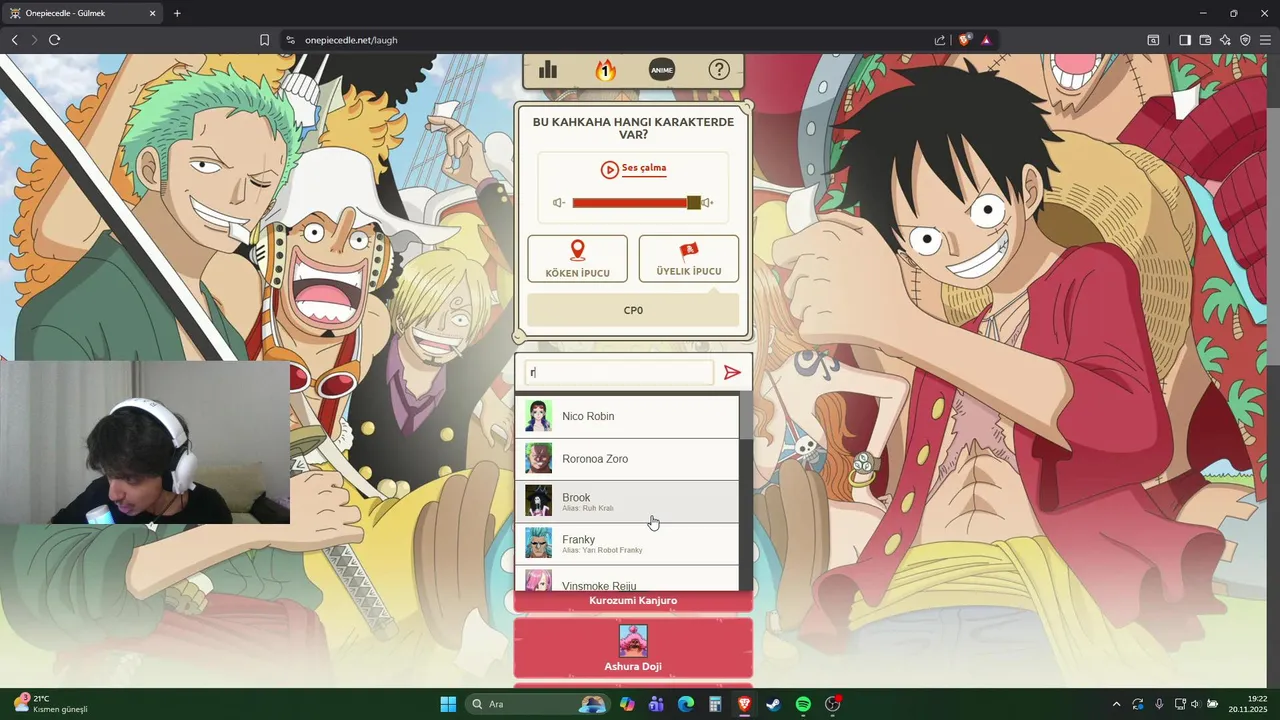Open Spotify from the taskbar
1280x720 pixels.
point(803,704)
